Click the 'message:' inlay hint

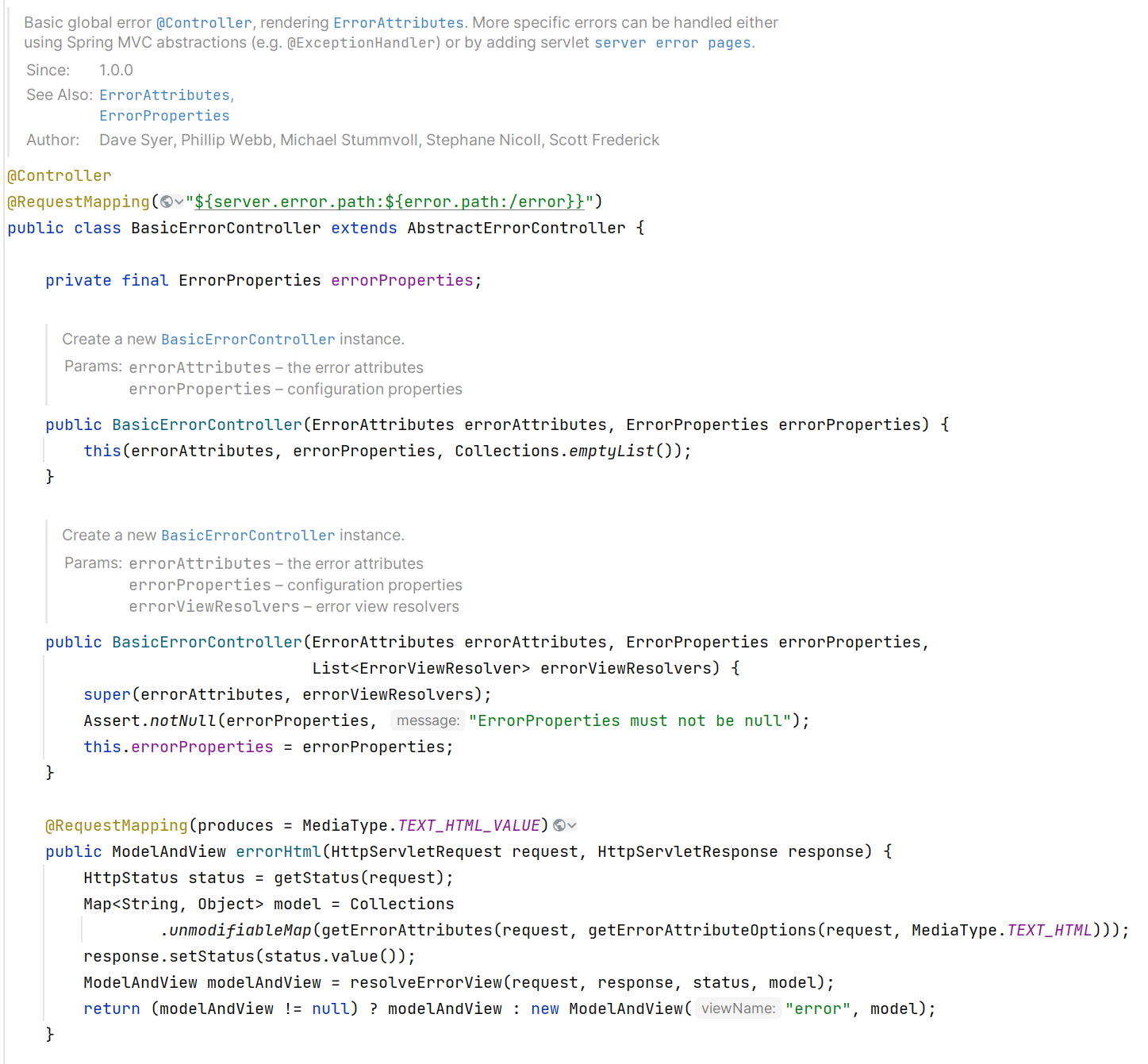tap(428, 720)
